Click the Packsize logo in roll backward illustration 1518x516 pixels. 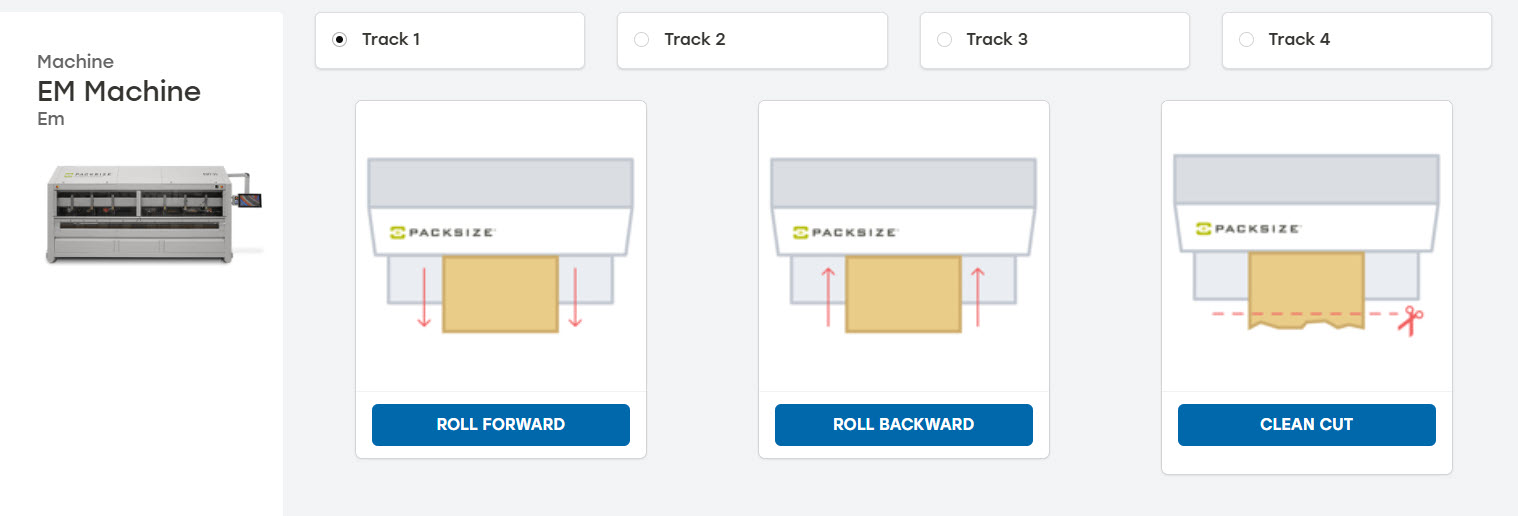846,232
